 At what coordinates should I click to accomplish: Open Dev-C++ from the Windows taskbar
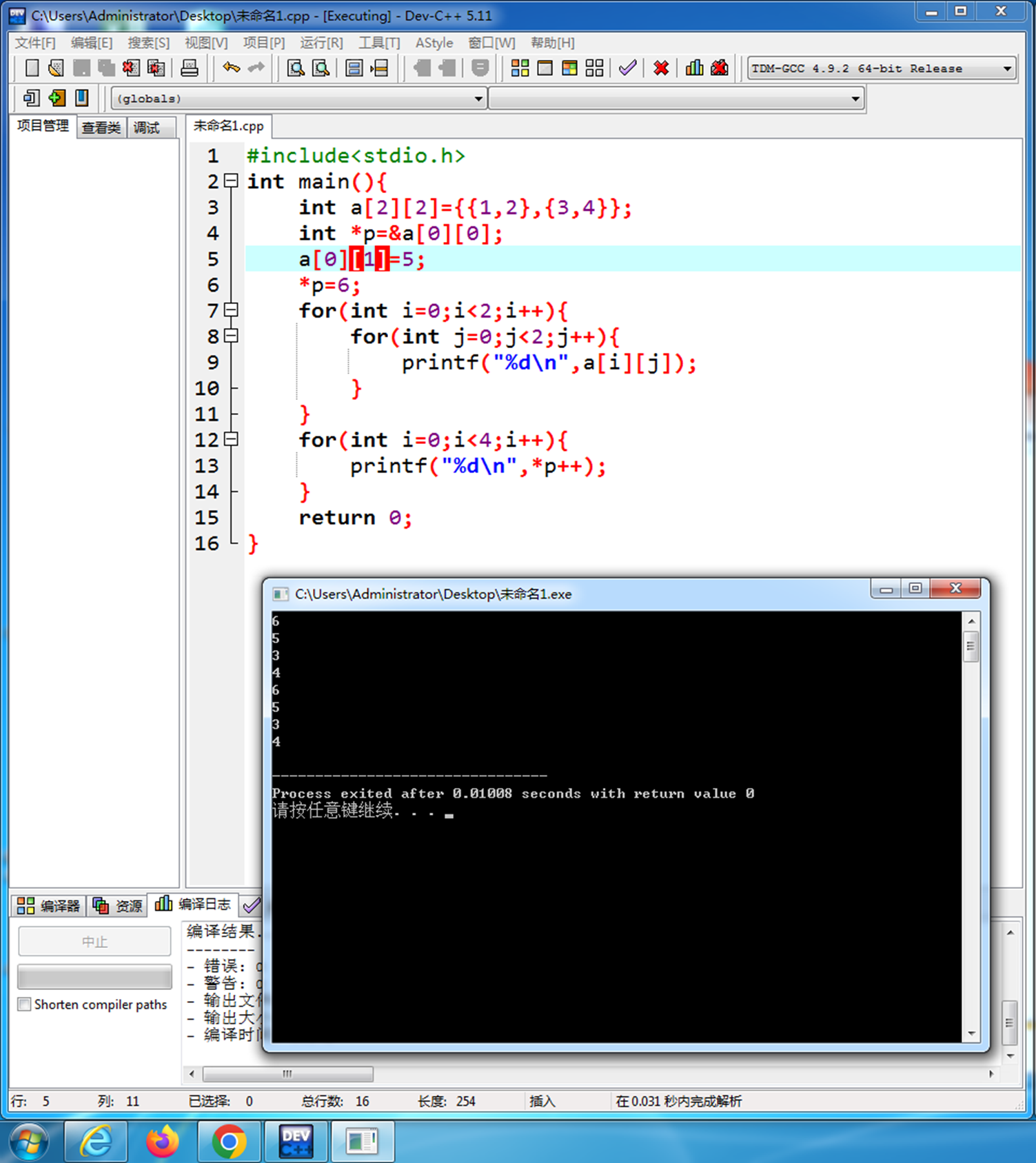point(296,1141)
